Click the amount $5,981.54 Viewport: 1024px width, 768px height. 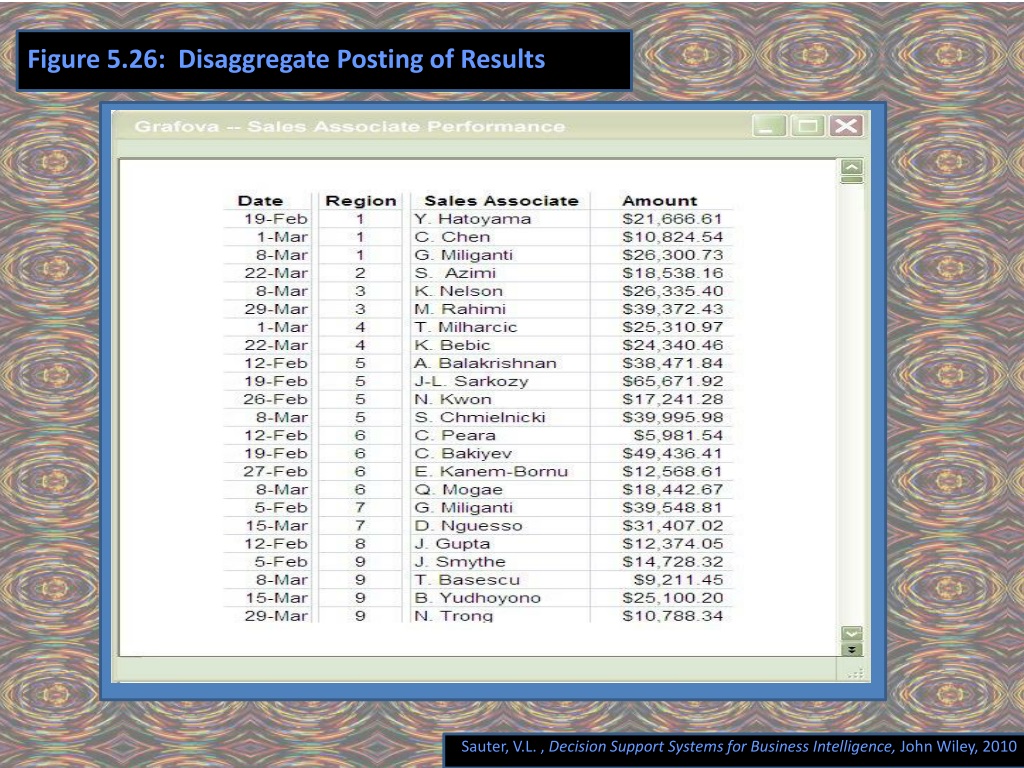tap(678, 436)
